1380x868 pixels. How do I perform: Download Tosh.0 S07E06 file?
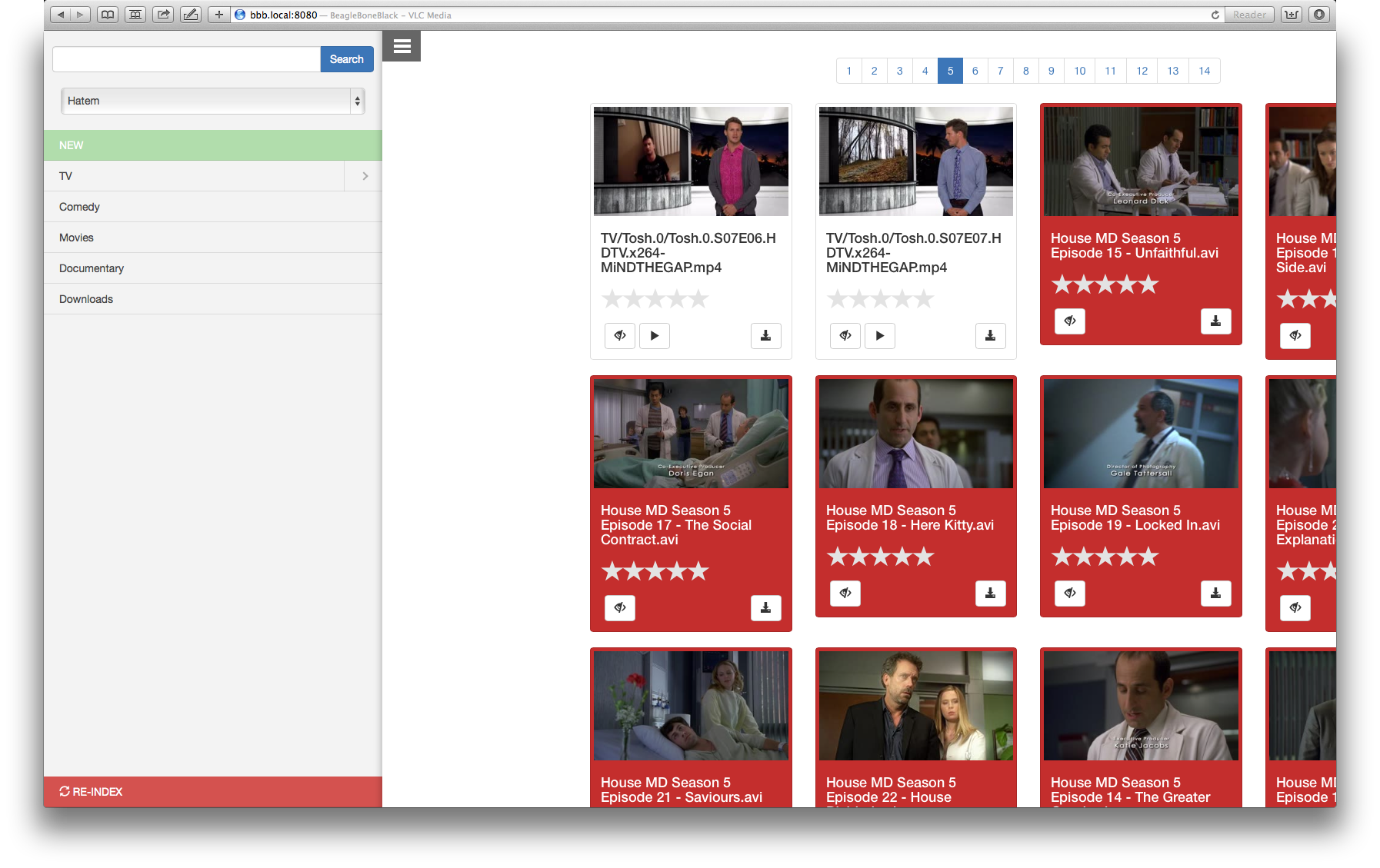tap(766, 336)
